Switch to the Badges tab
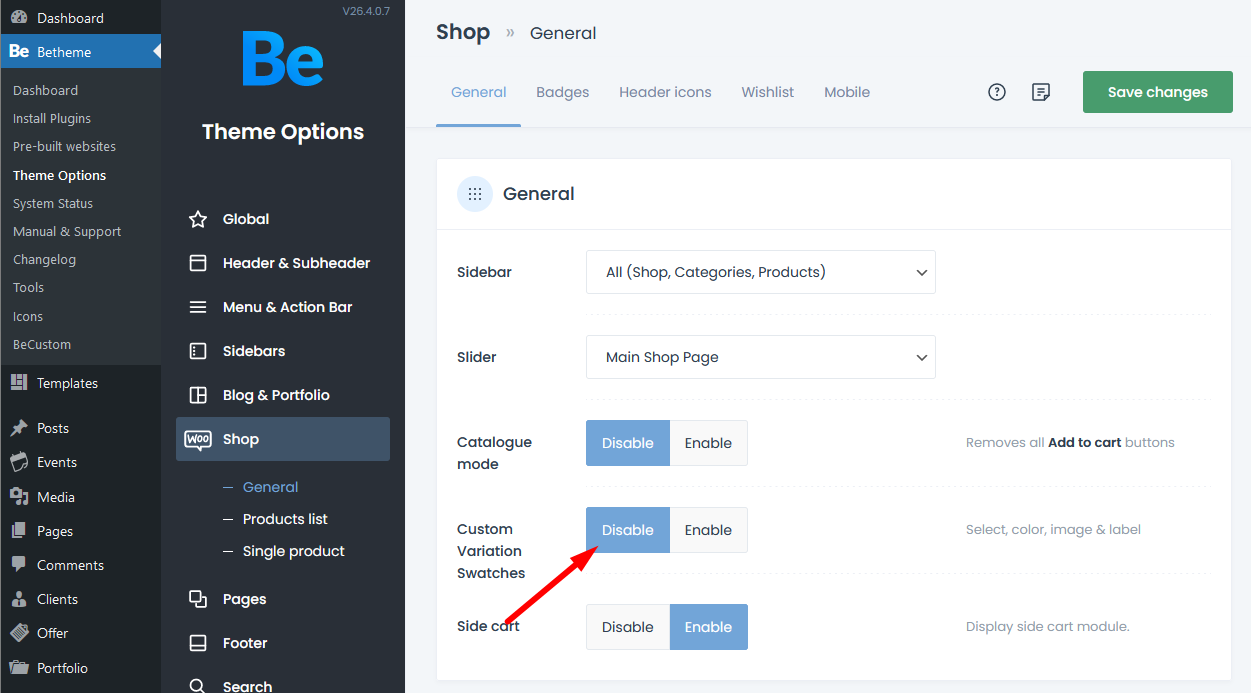The width and height of the screenshot is (1251, 693). [x=562, y=92]
